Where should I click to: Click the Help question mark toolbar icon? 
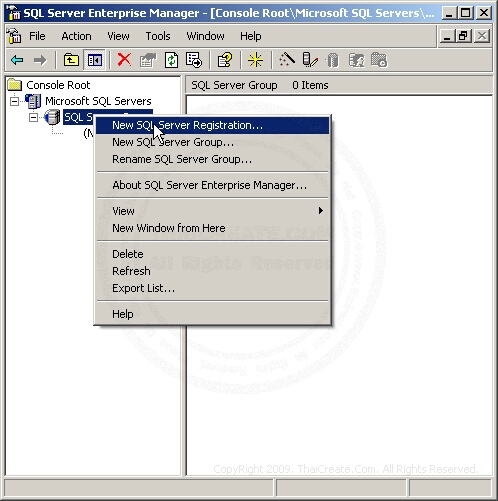click(x=225, y=60)
